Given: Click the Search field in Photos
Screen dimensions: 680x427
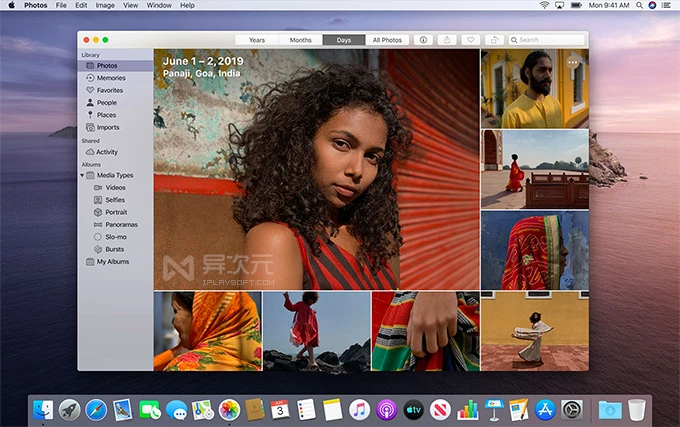Looking at the screenshot, I should coord(546,40).
